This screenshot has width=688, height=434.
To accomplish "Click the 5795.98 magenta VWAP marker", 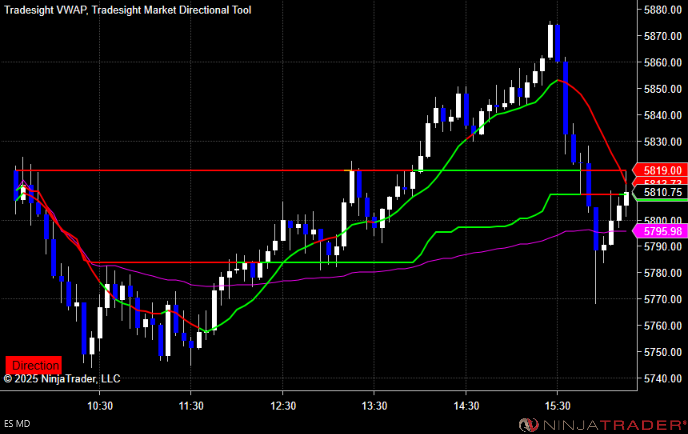I will tap(659, 231).
